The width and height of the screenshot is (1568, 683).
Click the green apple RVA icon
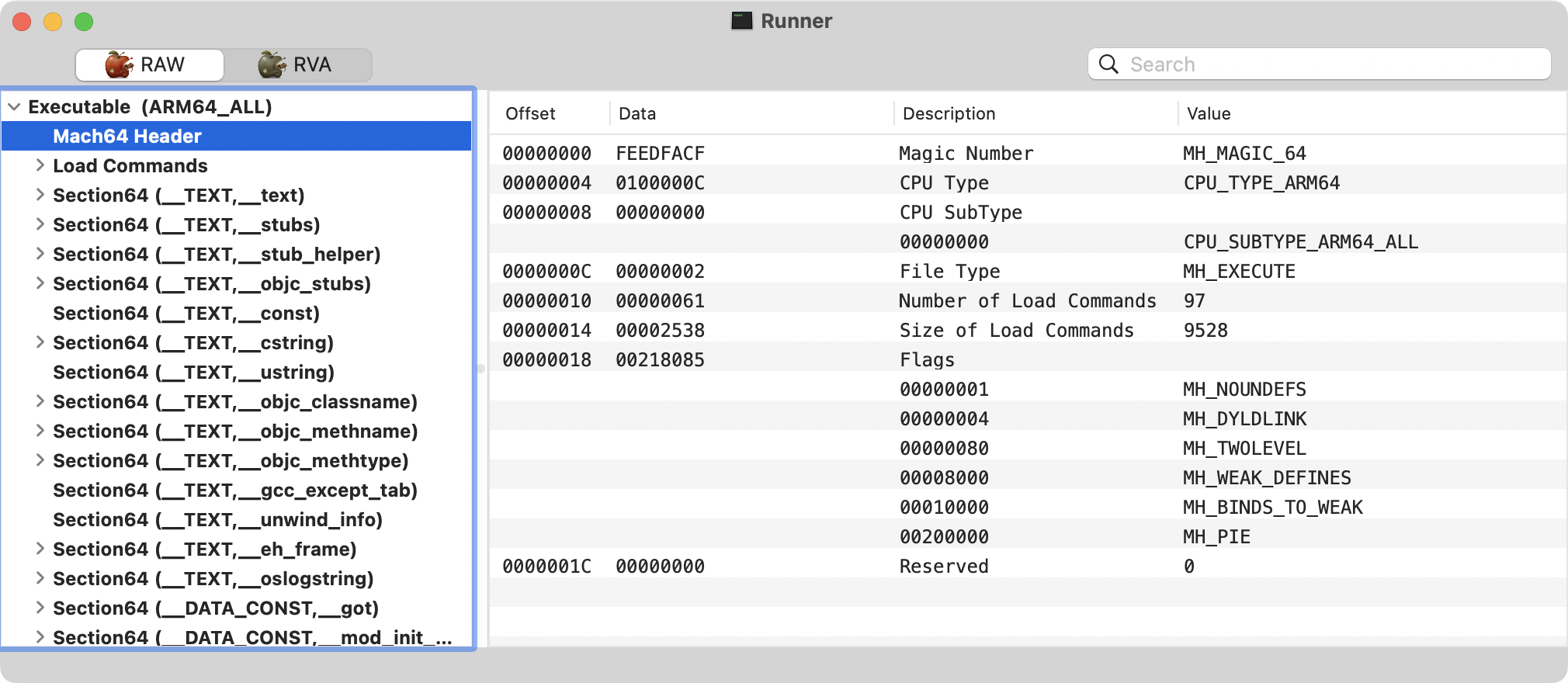(272, 64)
